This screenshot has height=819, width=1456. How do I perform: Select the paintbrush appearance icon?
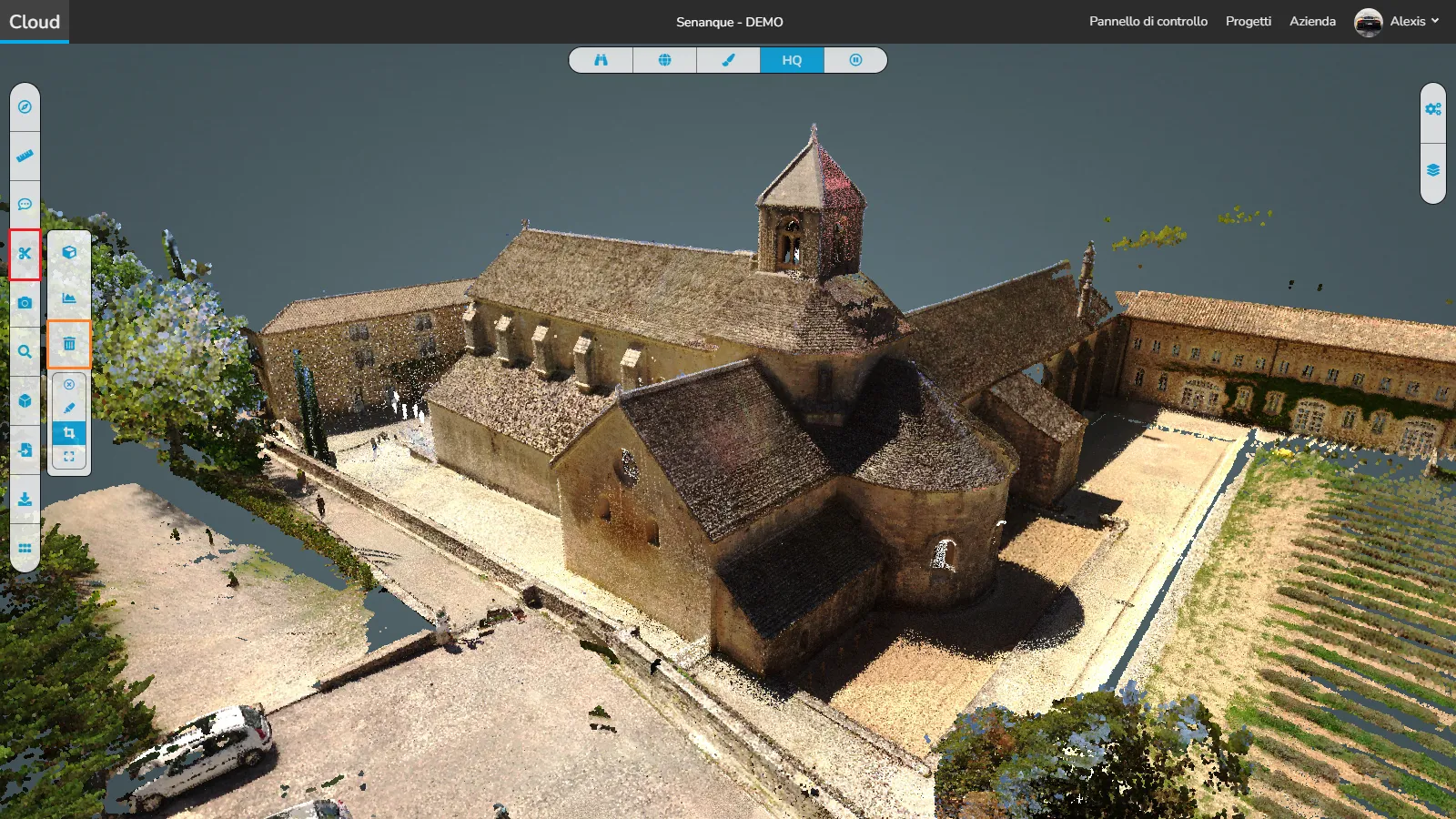(728, 60)
